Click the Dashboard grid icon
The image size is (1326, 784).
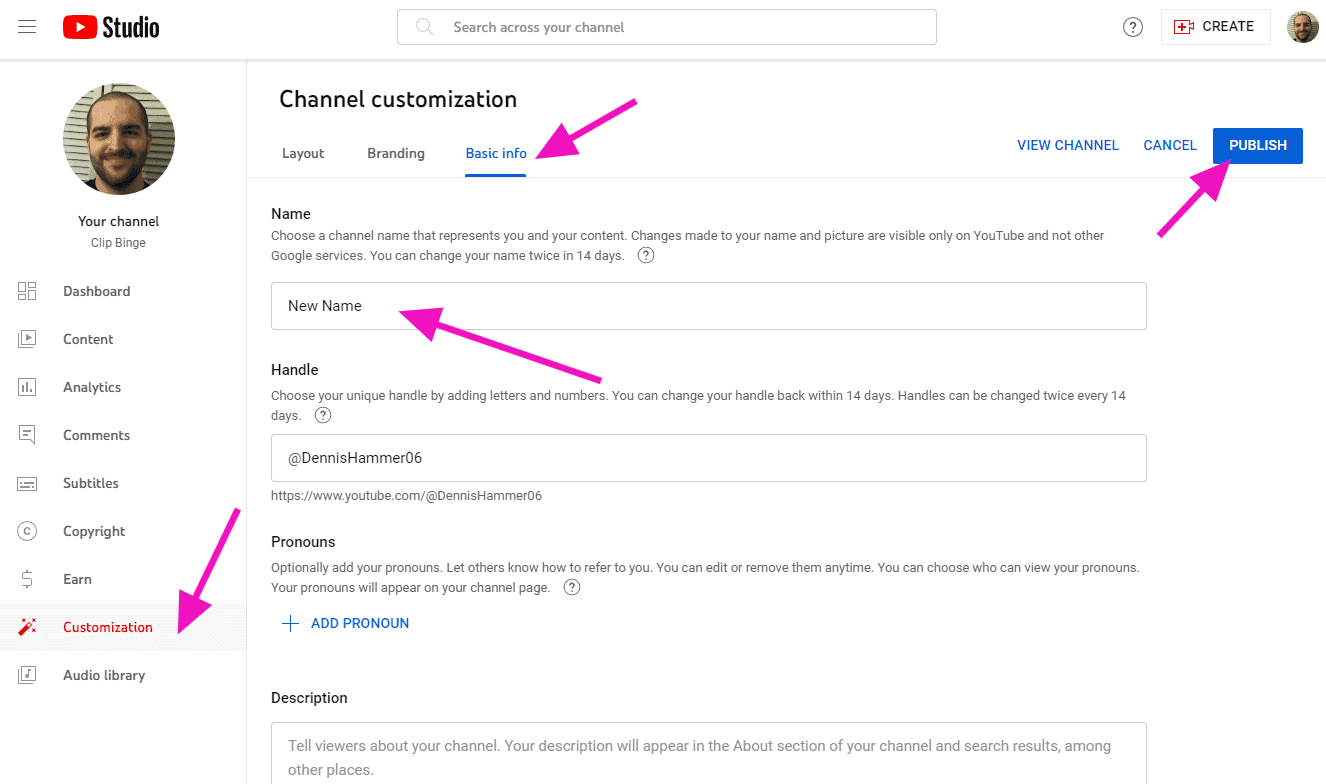coord(27,291)
